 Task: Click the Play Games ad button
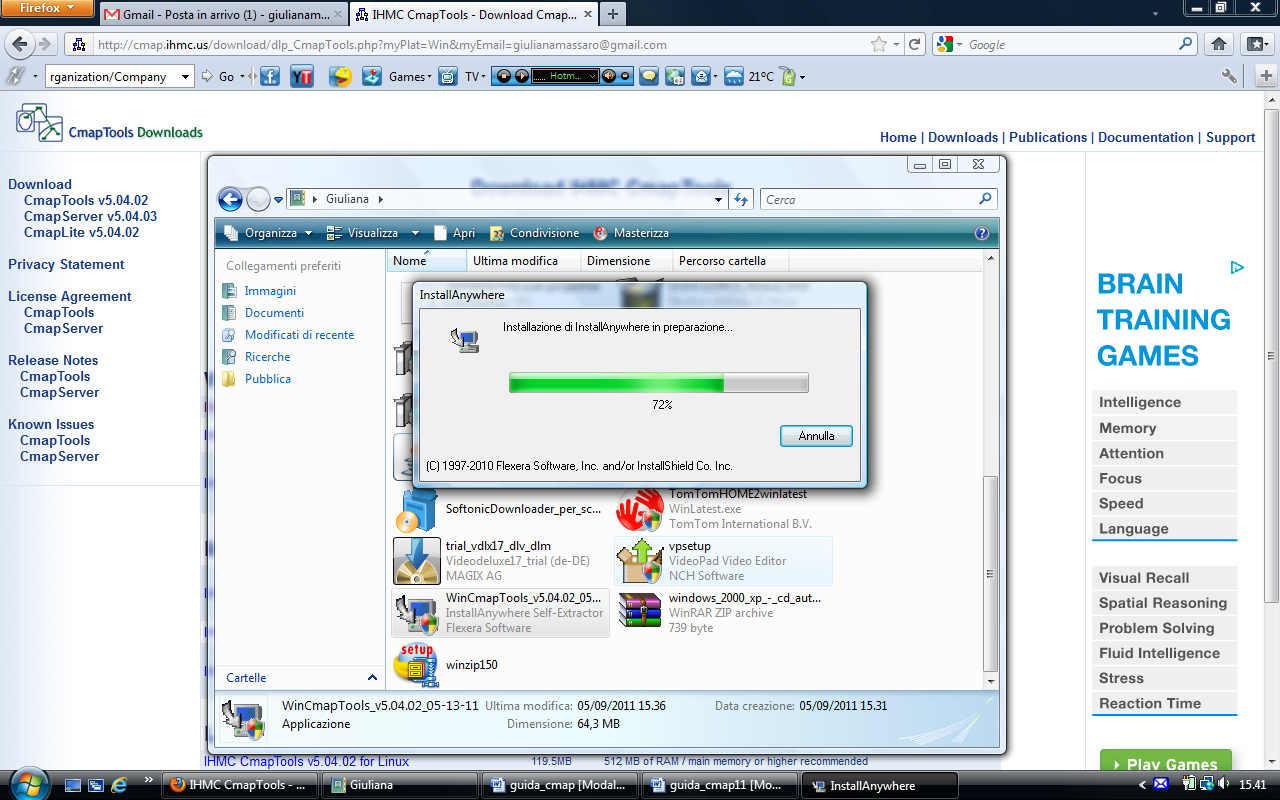click(1166, 764)
